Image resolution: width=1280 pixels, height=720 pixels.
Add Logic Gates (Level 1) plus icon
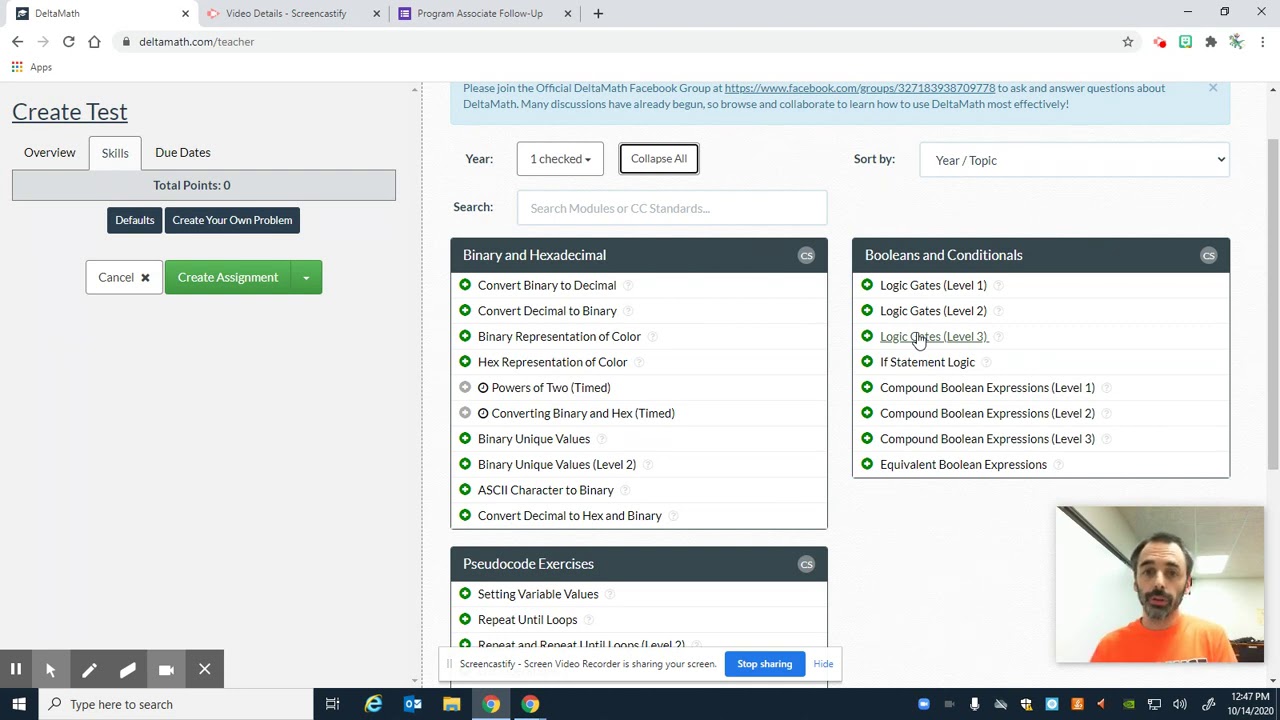click(x=867, y=285)
